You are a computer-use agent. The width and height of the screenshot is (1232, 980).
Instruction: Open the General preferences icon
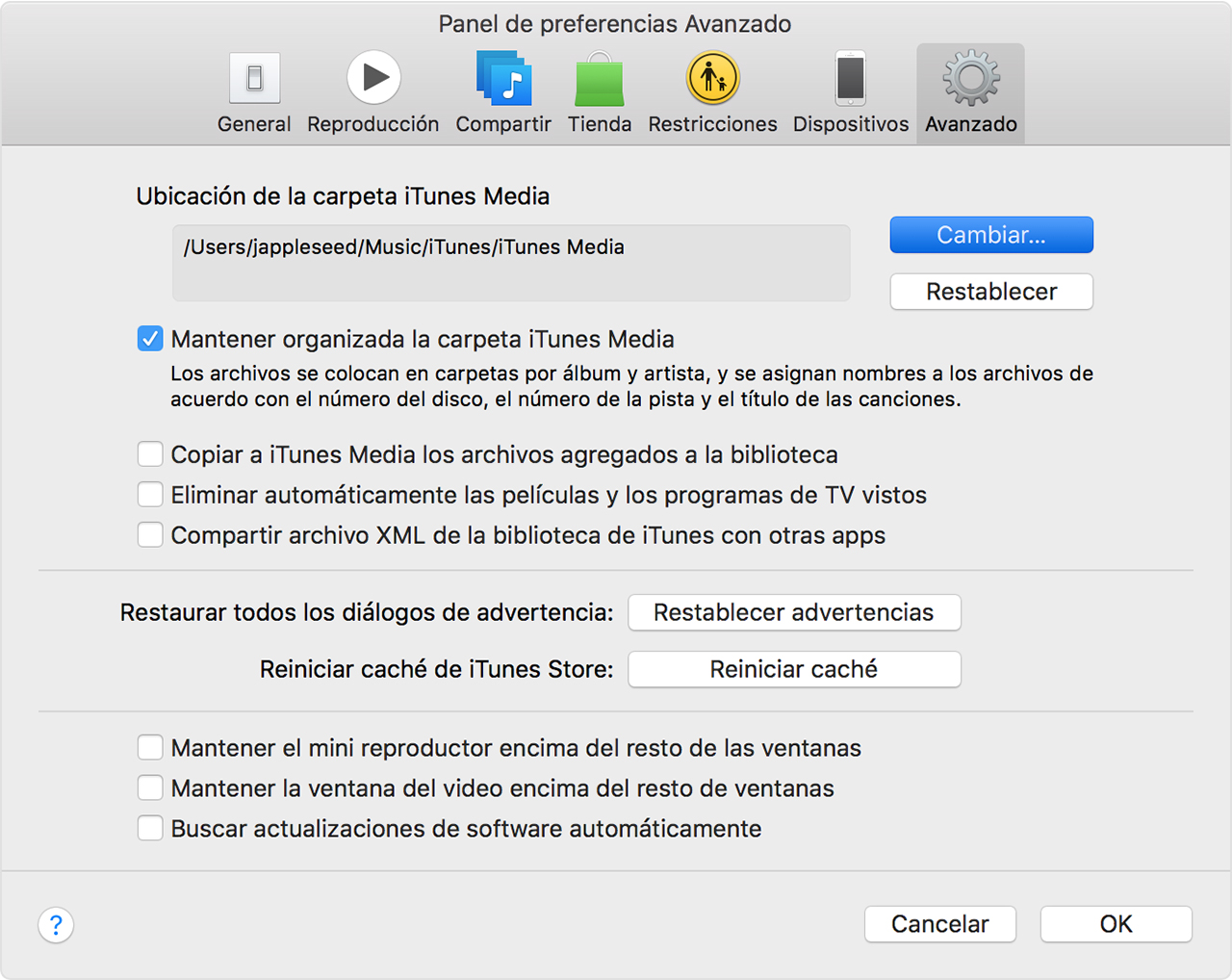[254, 78]
